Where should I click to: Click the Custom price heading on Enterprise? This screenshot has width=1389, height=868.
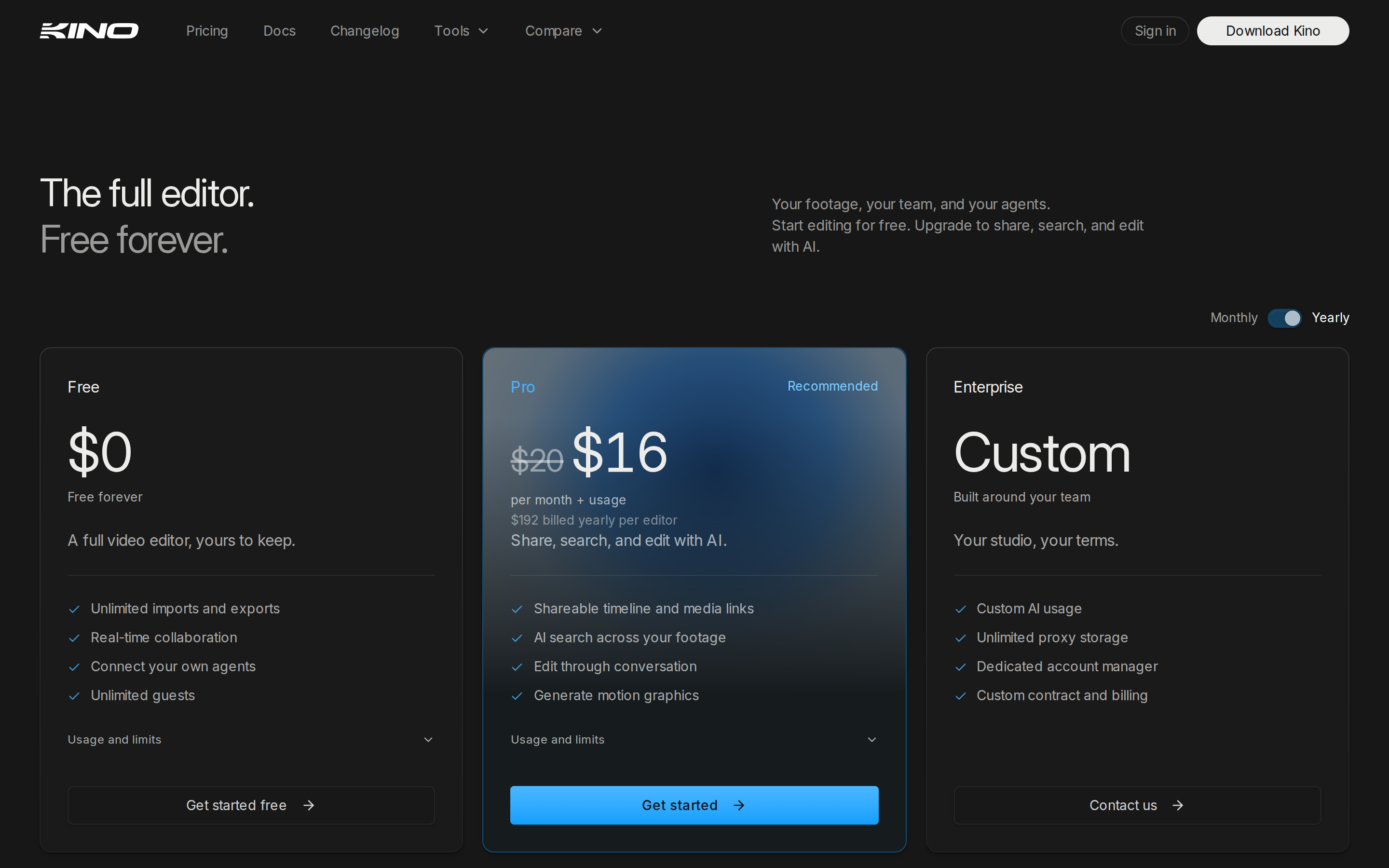(x=1042, y=453)
